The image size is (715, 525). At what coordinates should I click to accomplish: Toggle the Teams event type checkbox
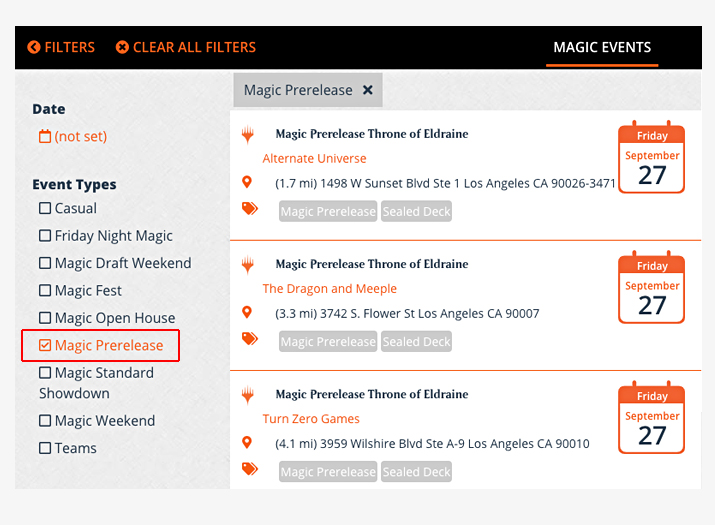click(45, 447)
